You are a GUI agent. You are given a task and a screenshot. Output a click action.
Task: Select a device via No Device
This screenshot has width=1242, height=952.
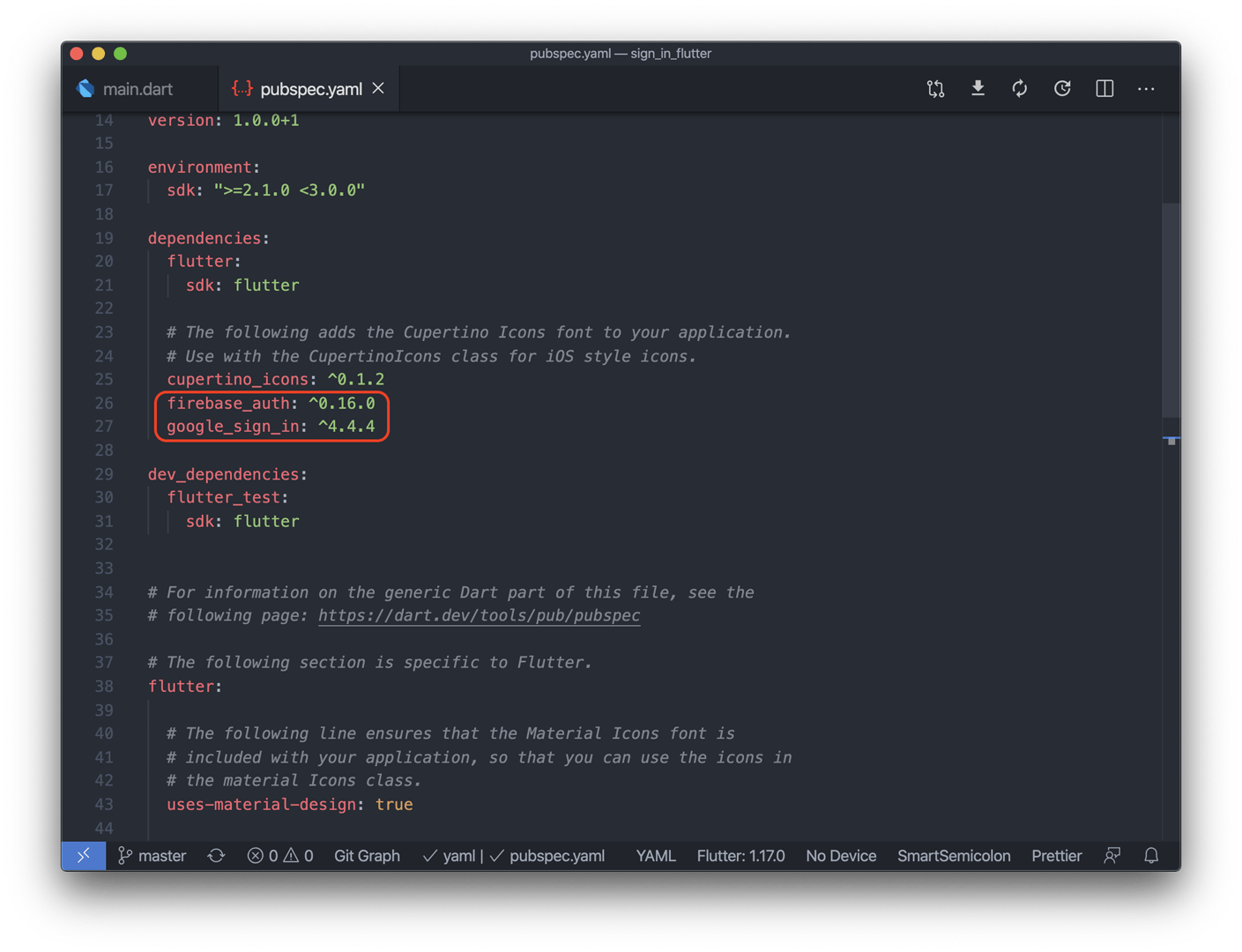tap(841, 856)
